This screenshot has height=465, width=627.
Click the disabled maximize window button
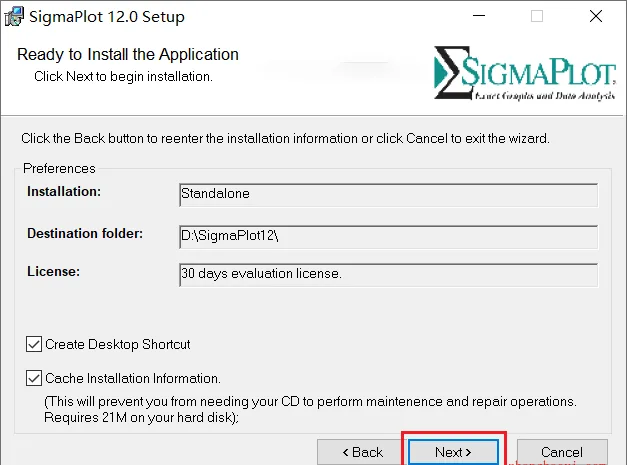point(537,16)
